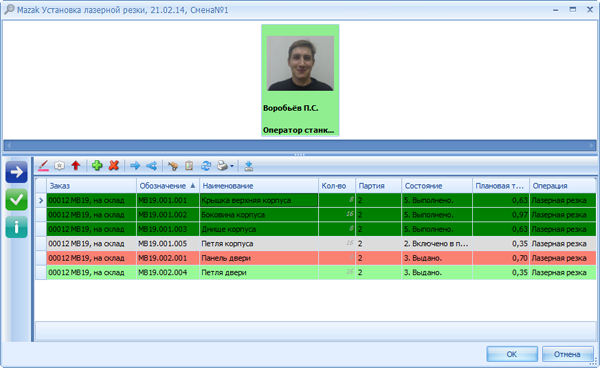Click the horizontal scrollbar under operator panel
This screenshot has width=600, height=368.
300,145
